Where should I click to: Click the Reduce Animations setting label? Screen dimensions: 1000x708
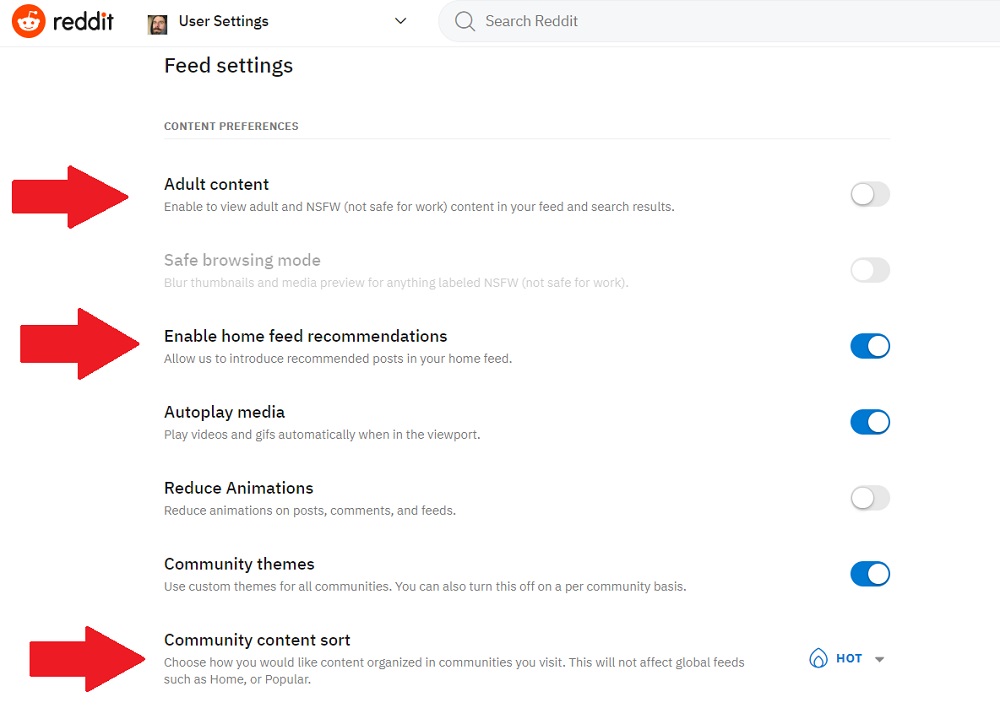click(238, 490)
